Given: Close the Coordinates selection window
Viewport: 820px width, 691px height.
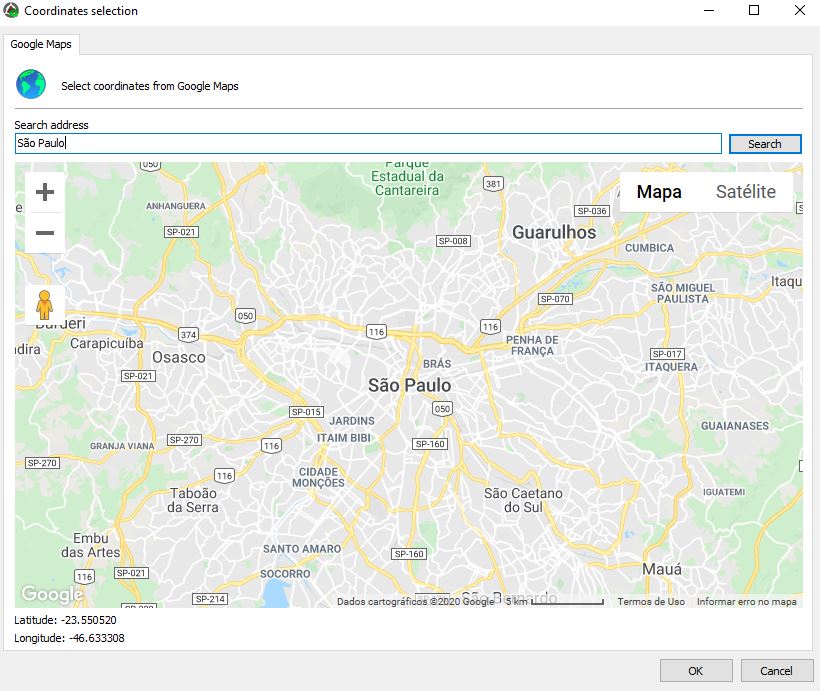Looking at the screenshot, I should (x=800, y=10).
